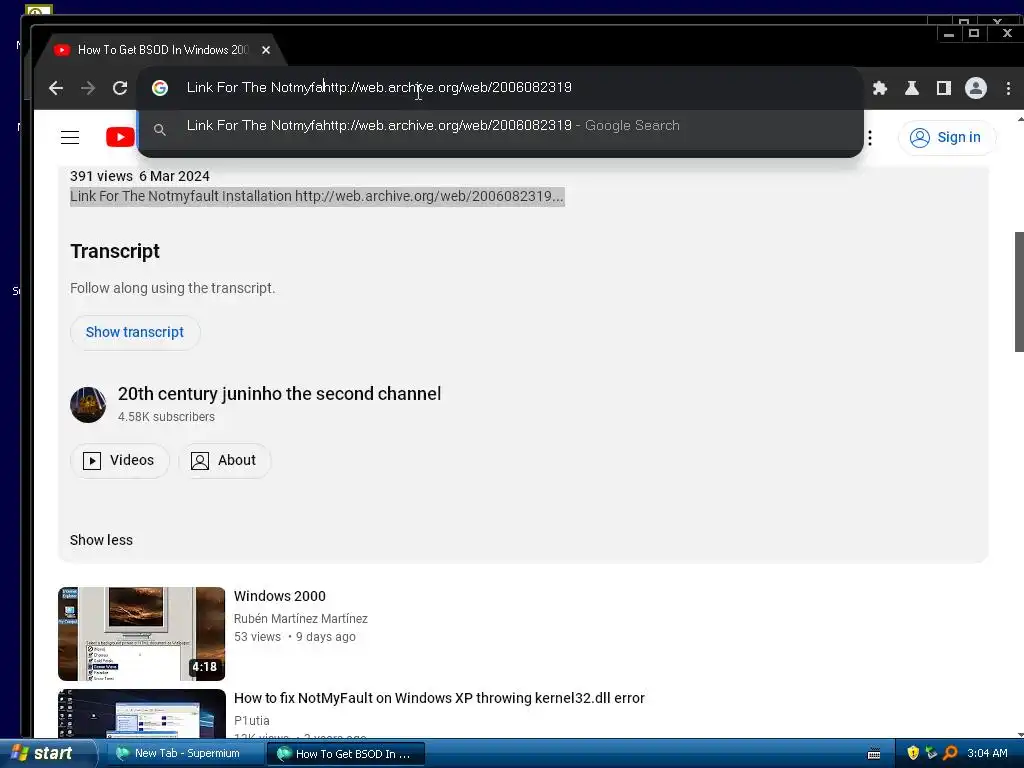Open the Experiments flask icon
Image resolution: width=1024 pixels, height=768 pixels.
click(x=912, y=88)
